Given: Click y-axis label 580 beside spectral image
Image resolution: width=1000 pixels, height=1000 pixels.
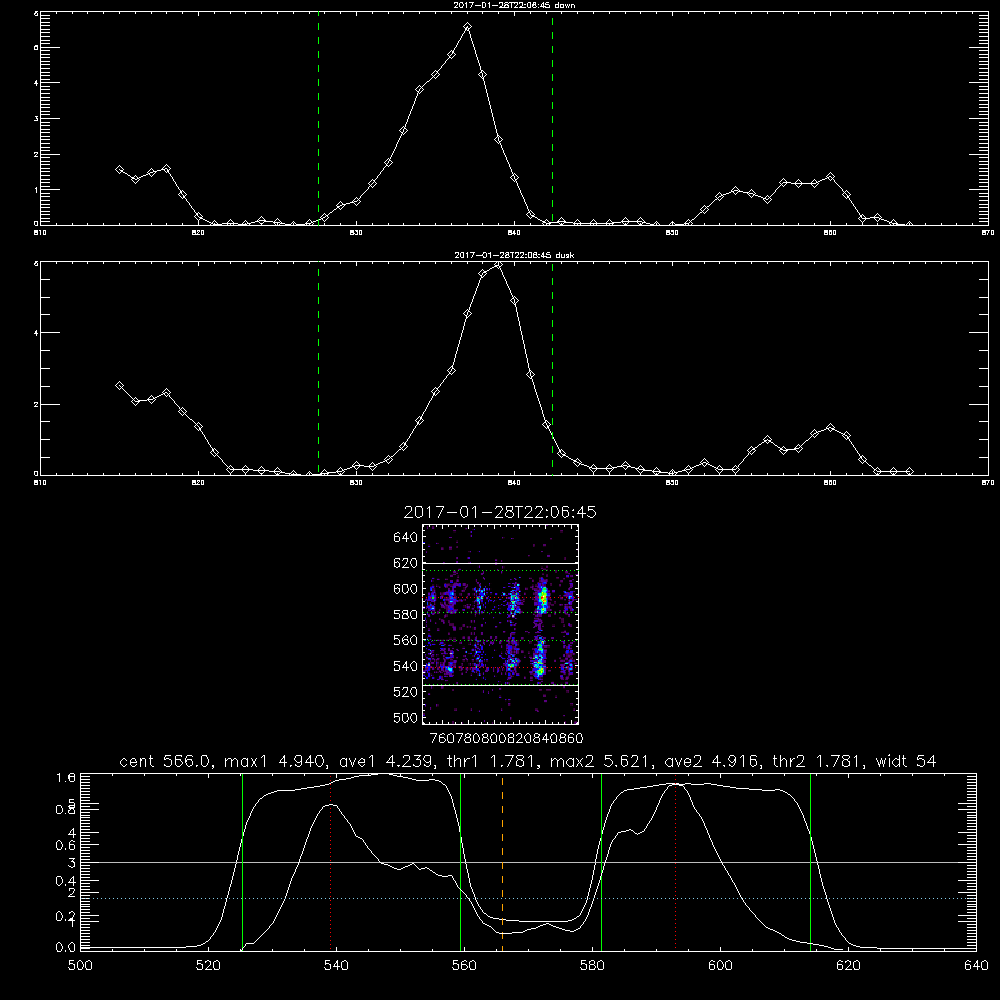Looking at the screenshot, I should pyautogui.click(x=406, y=615).
